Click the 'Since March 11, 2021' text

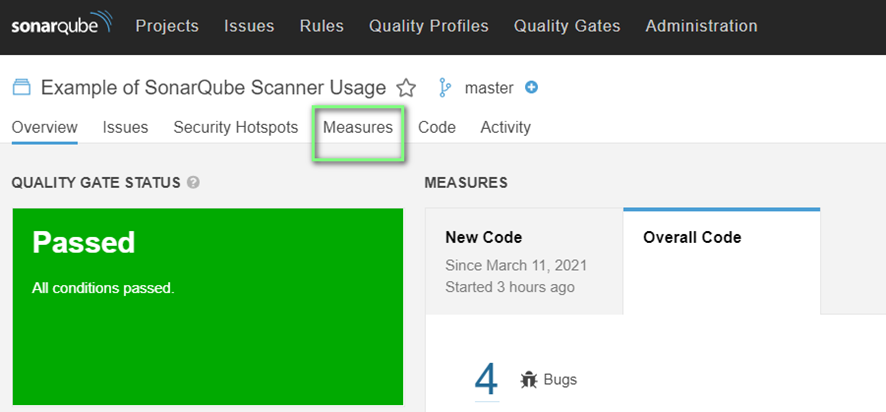[516, 265]
